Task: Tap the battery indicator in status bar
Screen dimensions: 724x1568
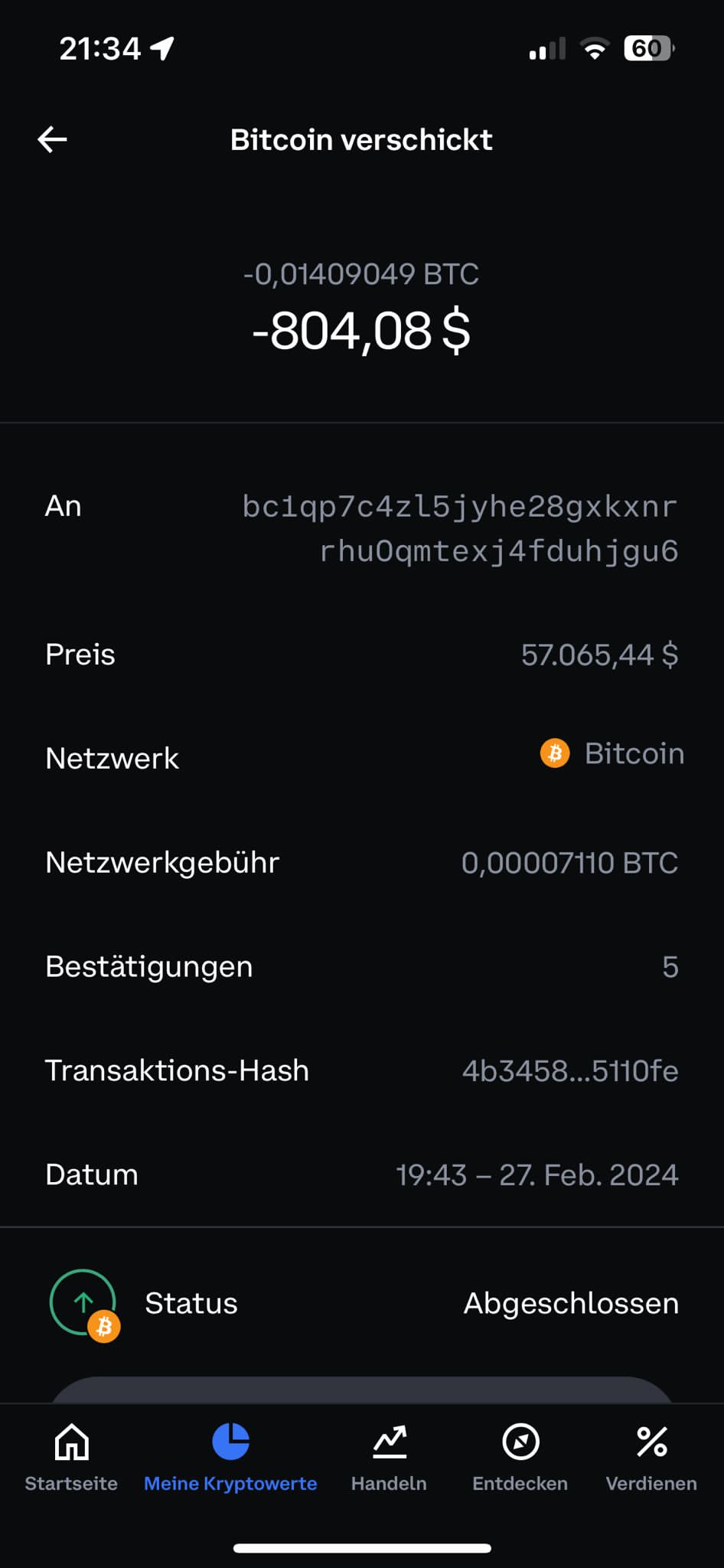Action: tap(648, 49)
